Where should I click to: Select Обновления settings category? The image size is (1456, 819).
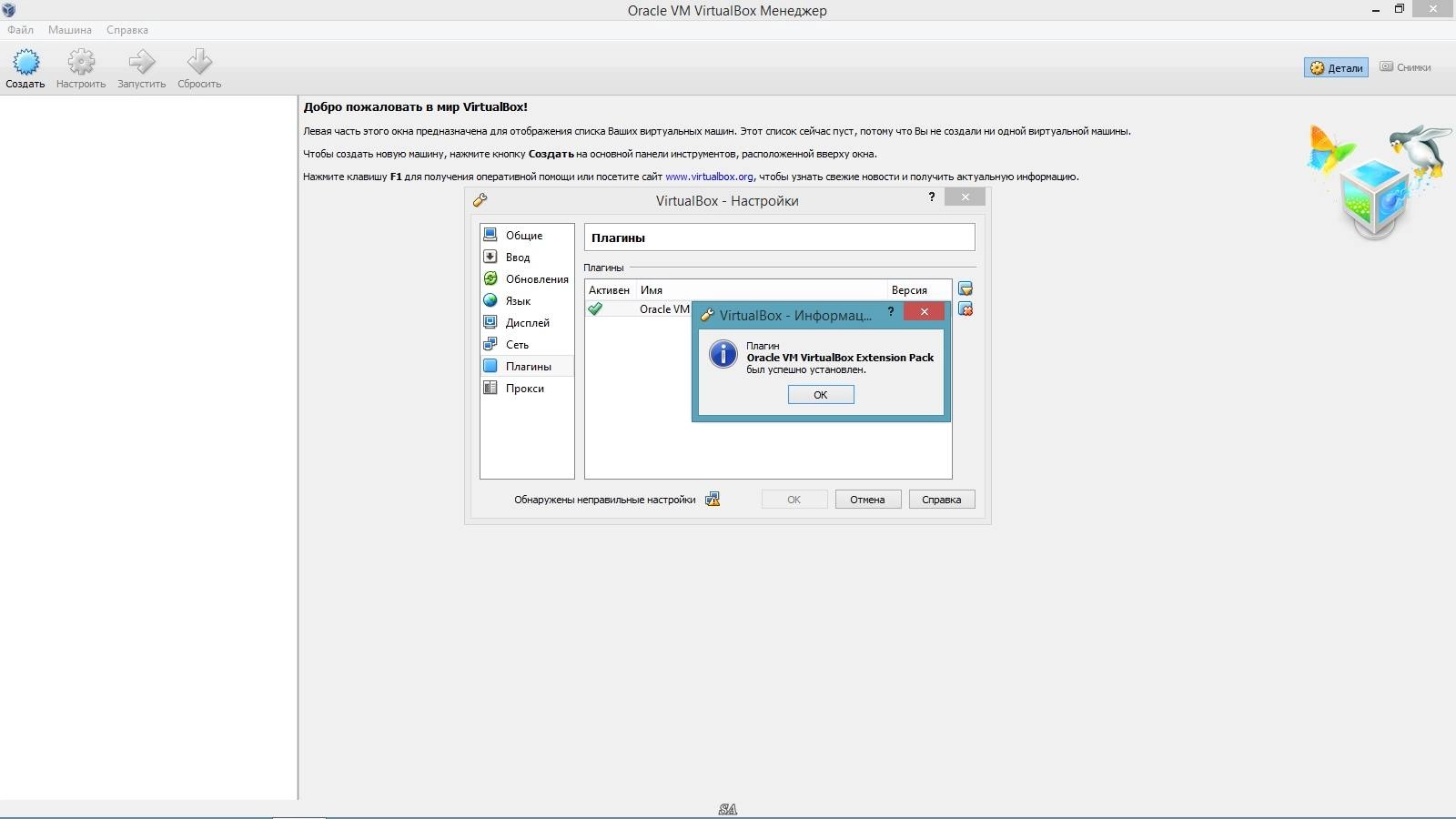(x=527, y=278)
